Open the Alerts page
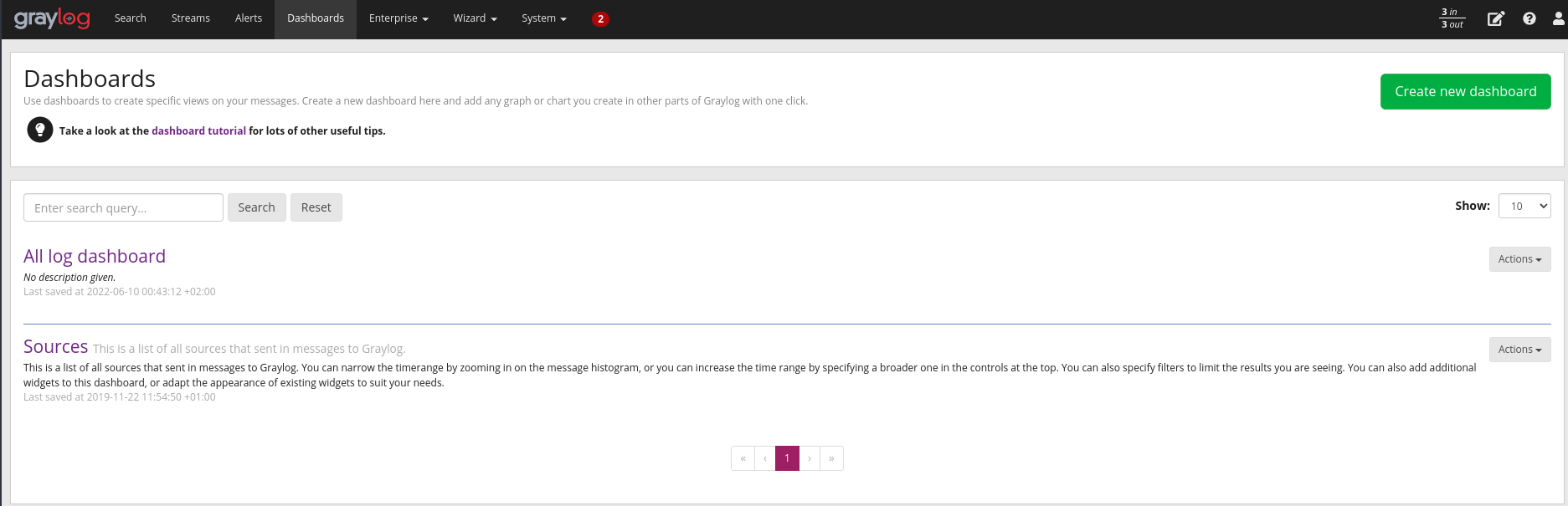1568x506 pixels. click(x=248, y=18)
